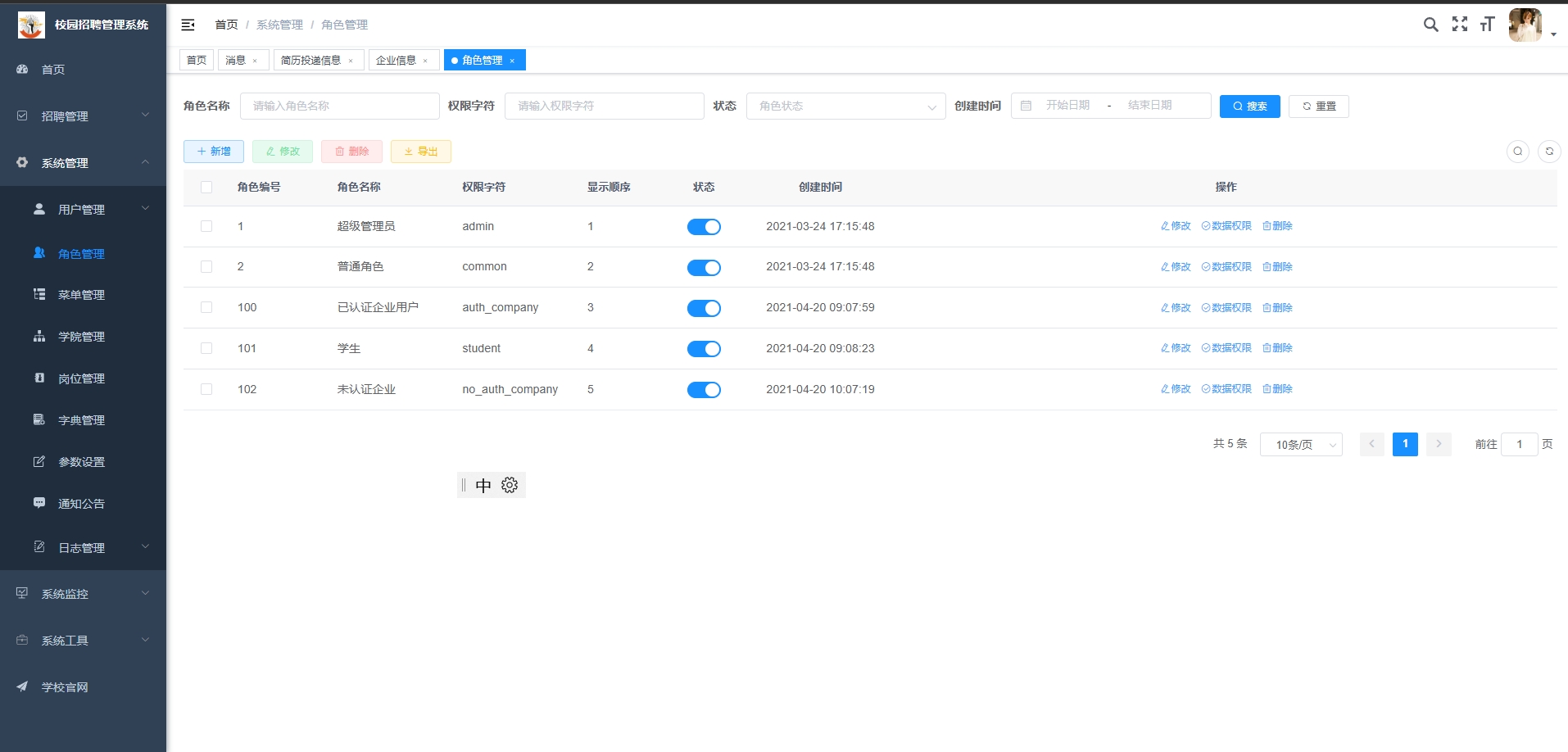Click the 请输入角色名称 input field
The image size is (1568, 752).
pos(339,106)
